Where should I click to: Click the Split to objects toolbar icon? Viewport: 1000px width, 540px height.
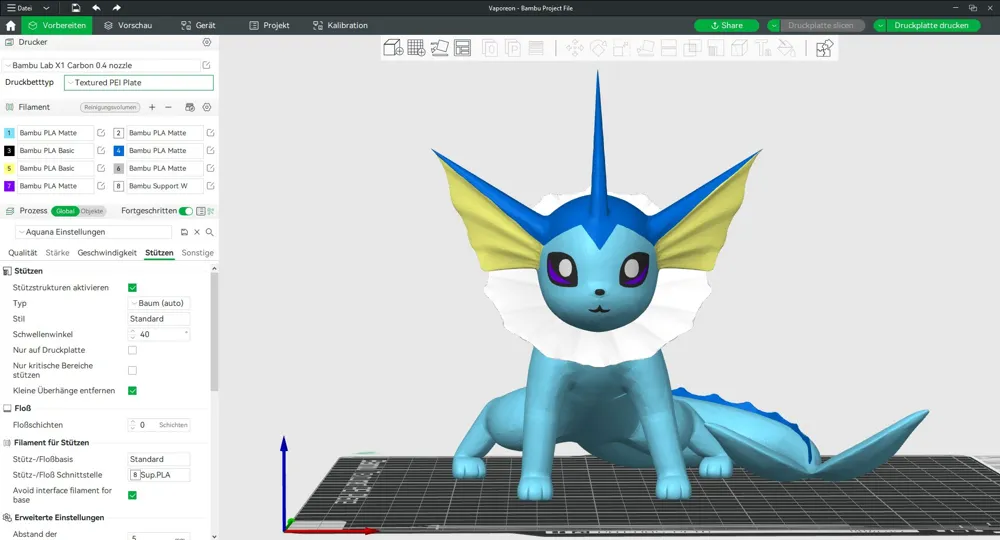[x=490, y=48]
